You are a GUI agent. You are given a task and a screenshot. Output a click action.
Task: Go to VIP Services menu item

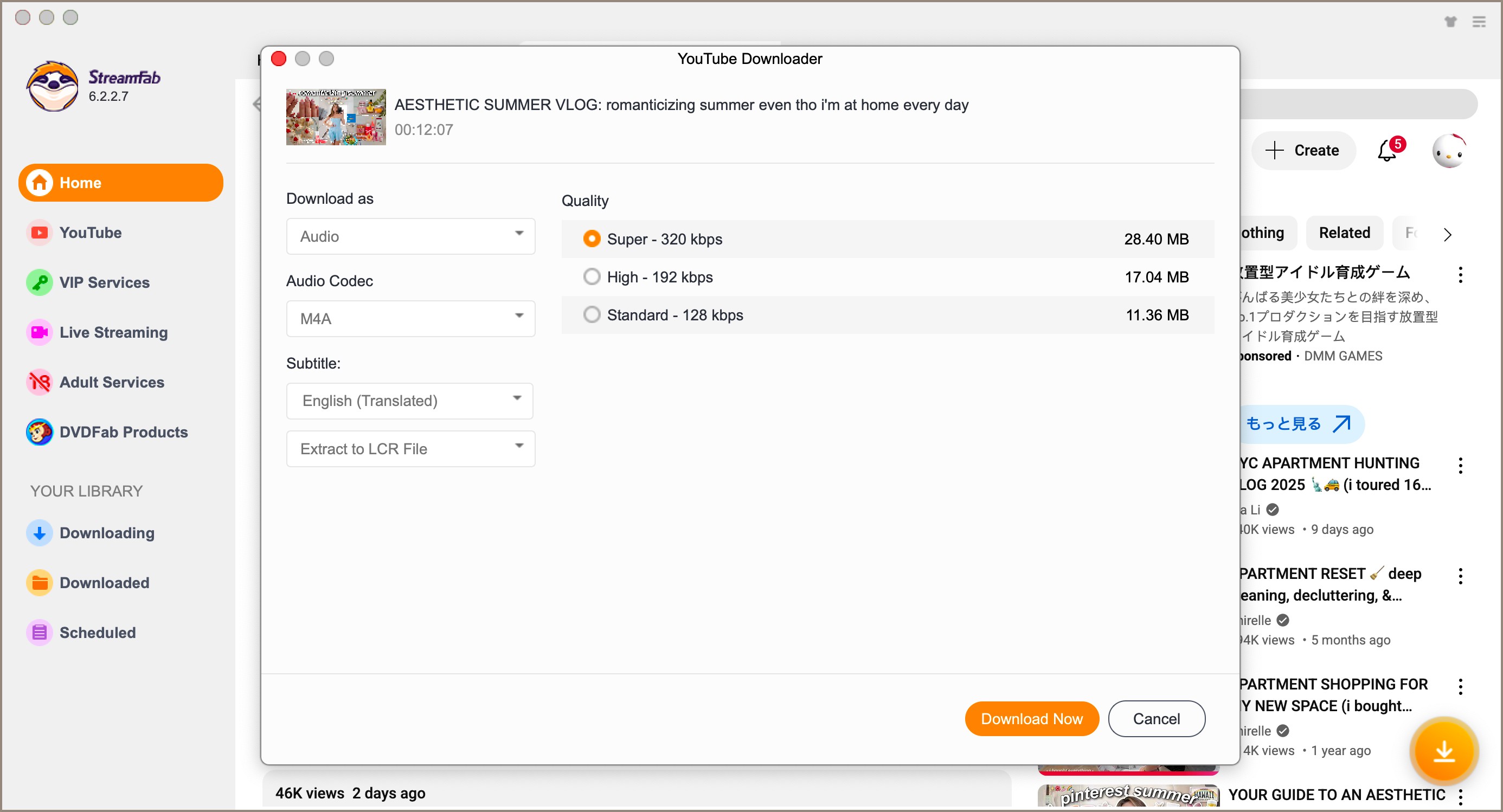coord(105,282)
